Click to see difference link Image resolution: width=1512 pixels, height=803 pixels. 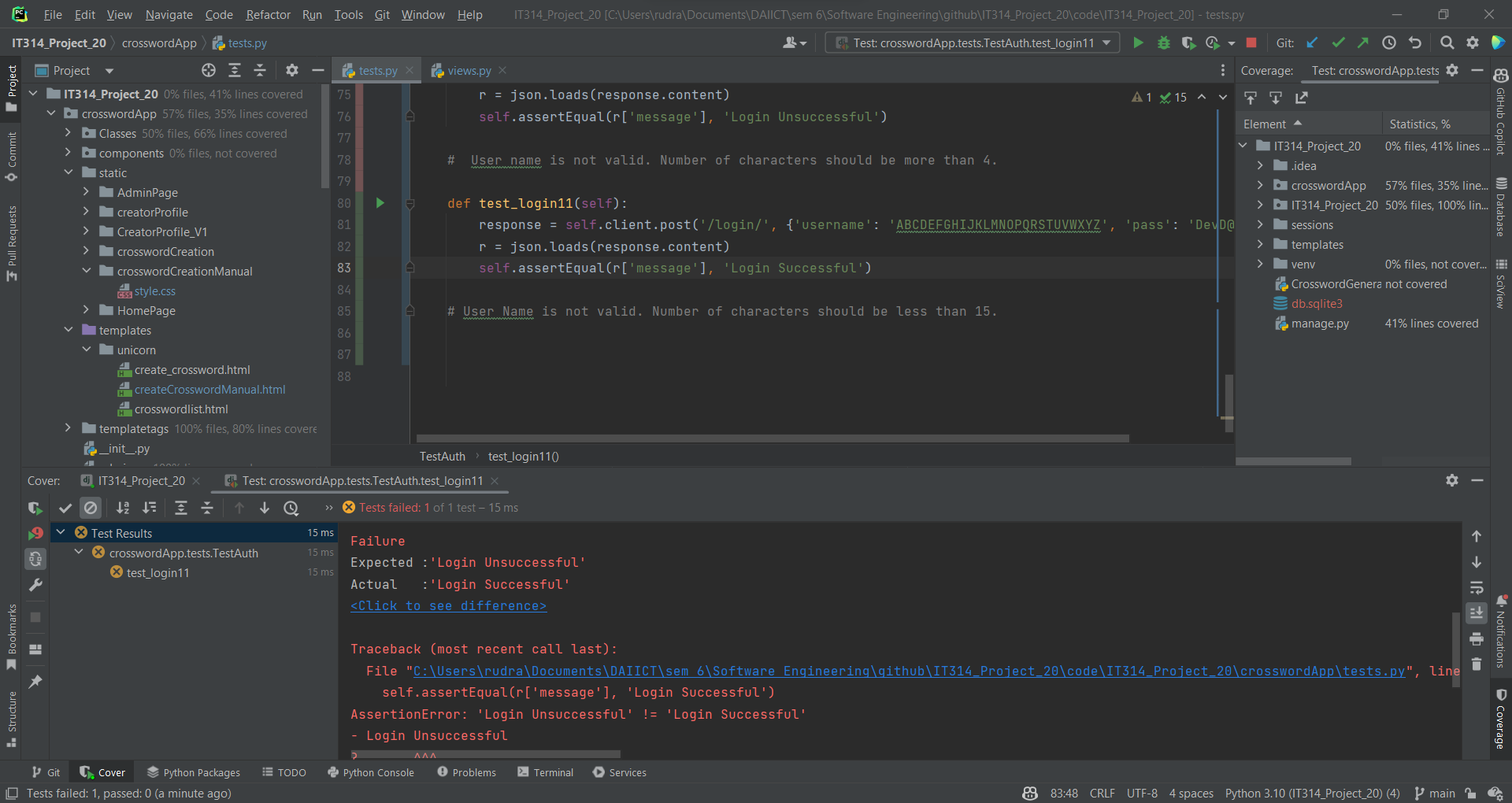(448, 605)
